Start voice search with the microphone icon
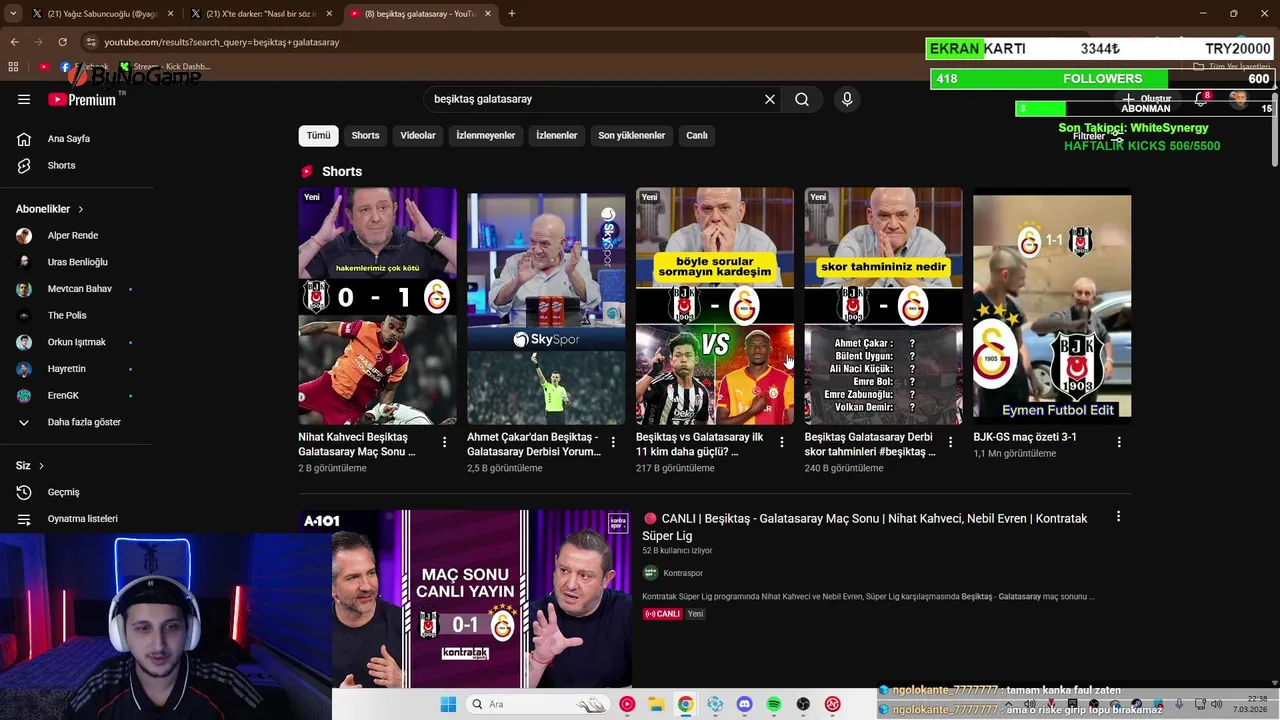 [847, 99]
